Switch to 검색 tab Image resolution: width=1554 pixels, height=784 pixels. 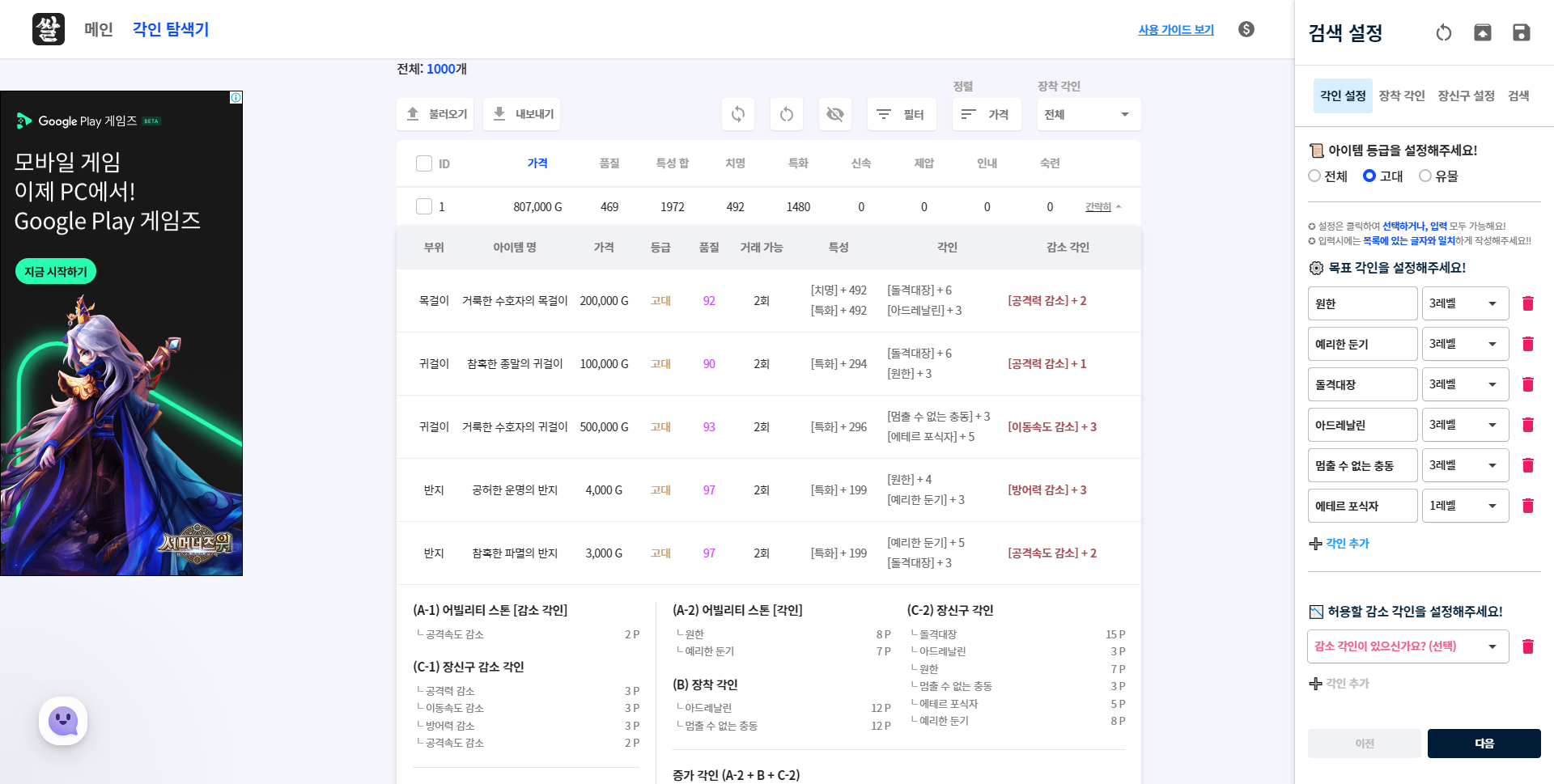point(1518,95)
